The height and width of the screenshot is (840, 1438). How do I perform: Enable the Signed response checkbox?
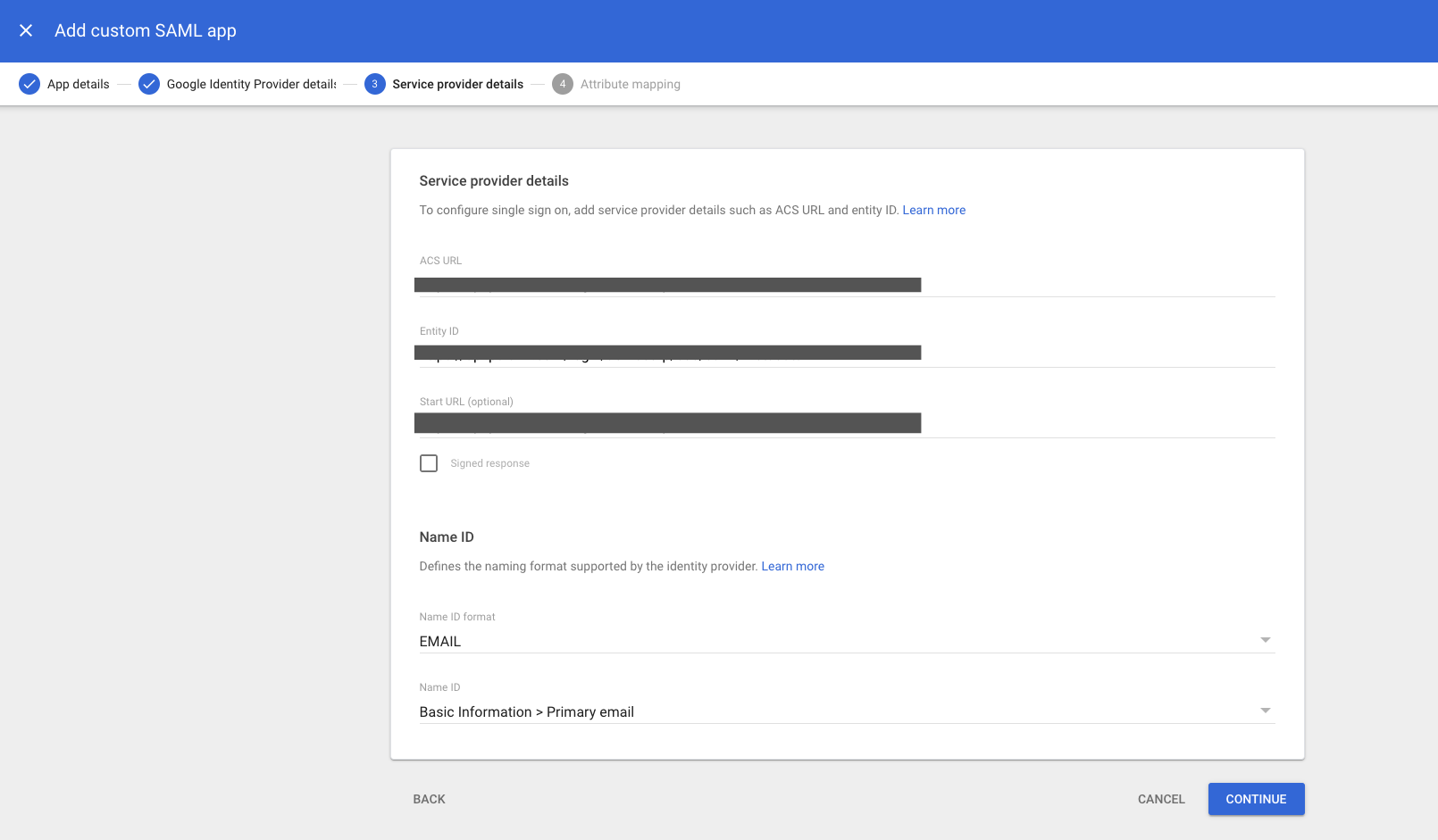point(429,463)
